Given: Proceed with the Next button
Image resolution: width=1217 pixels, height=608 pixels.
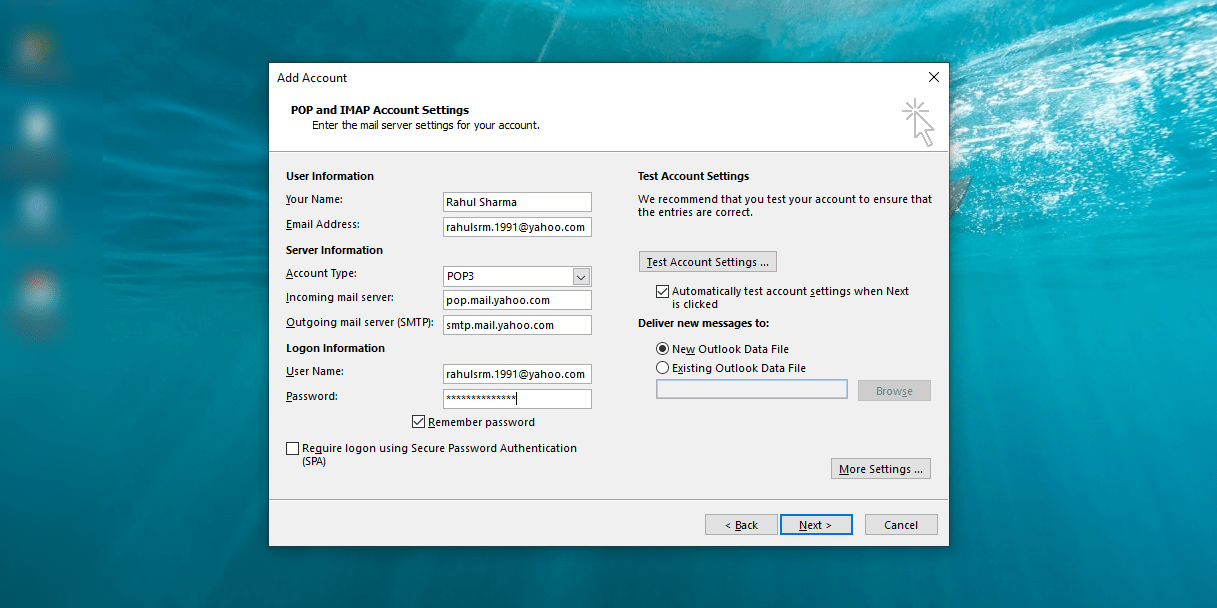Looking at the screenshot, I should click(816, 525).
